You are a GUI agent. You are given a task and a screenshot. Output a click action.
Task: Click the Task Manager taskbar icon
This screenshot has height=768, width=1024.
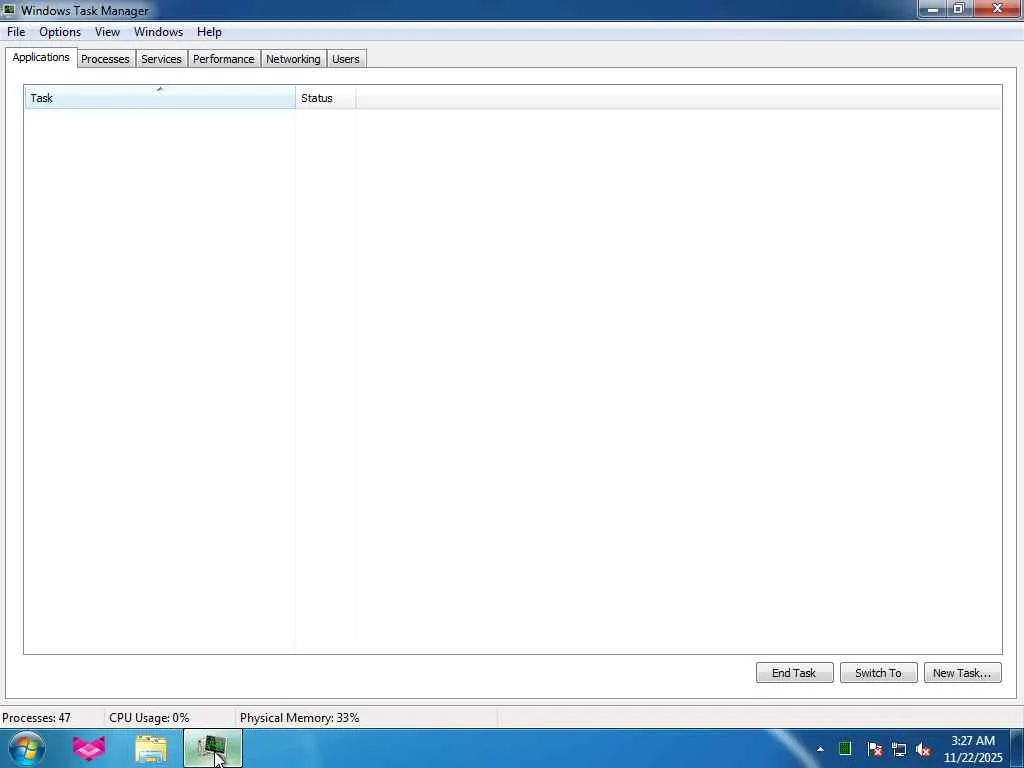pos(213,748)
